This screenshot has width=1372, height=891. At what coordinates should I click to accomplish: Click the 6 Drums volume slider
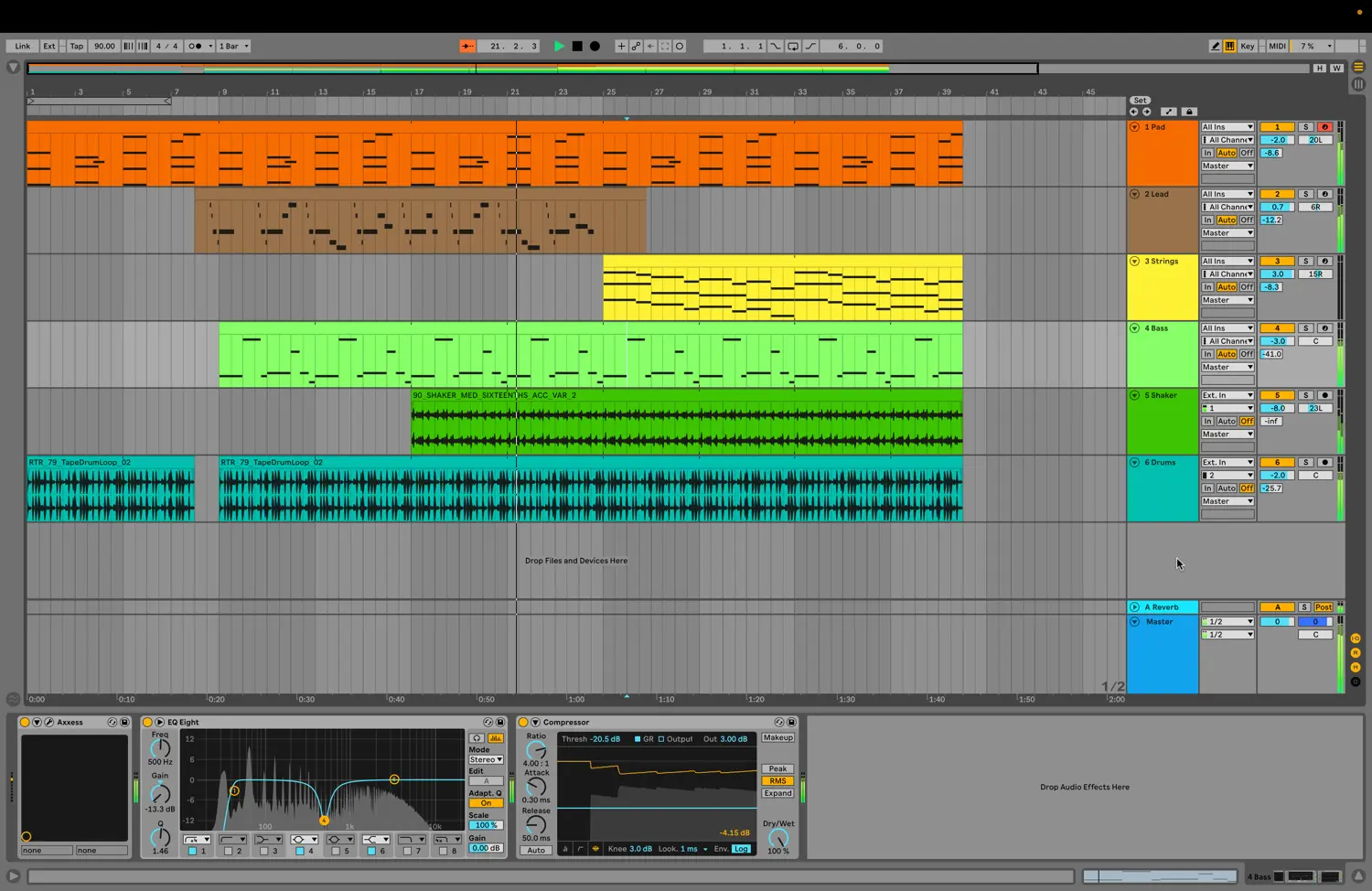(x=1277, y=475)
